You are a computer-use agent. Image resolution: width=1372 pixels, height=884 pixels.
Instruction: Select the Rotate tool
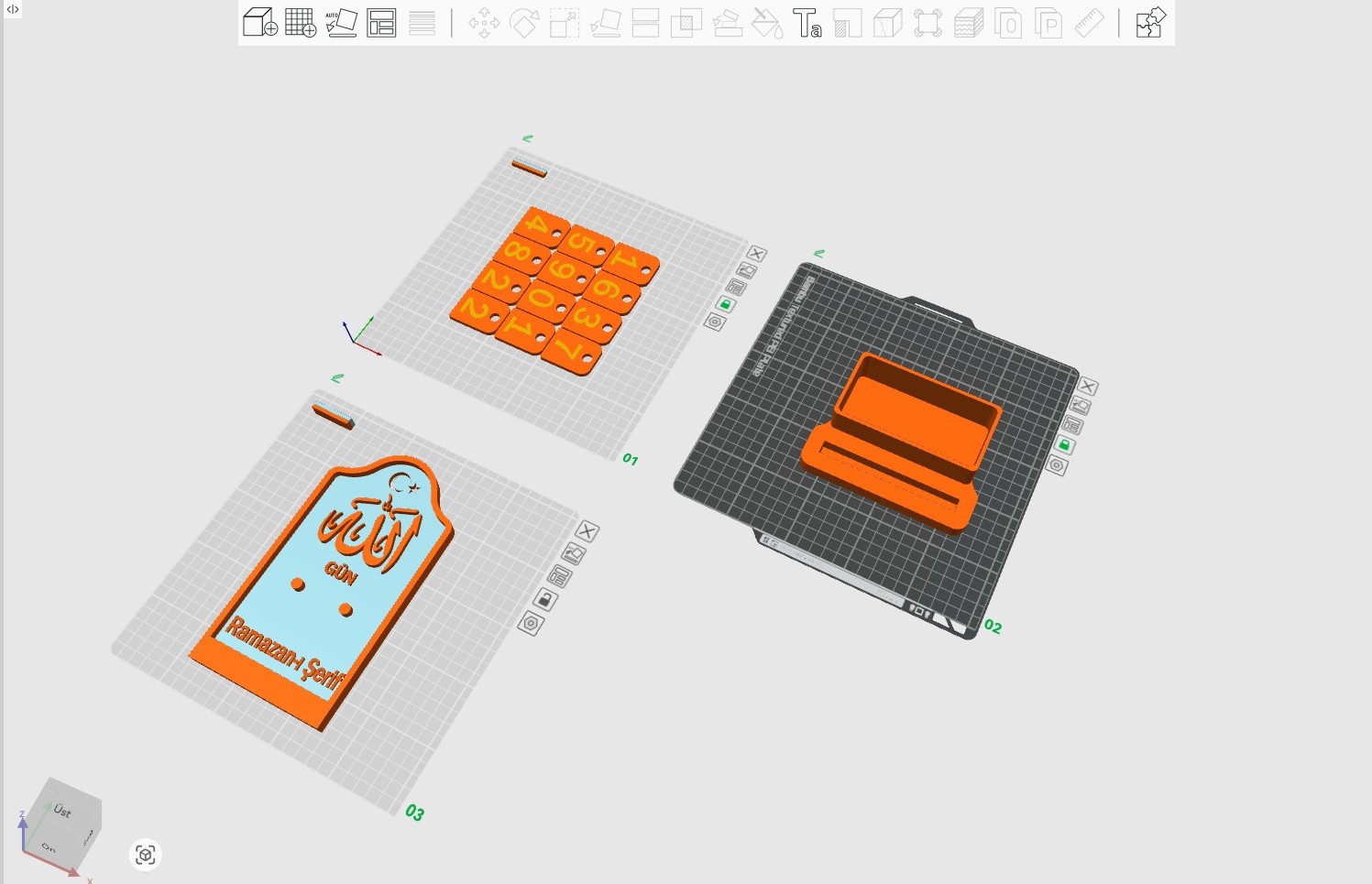[524, 23]
